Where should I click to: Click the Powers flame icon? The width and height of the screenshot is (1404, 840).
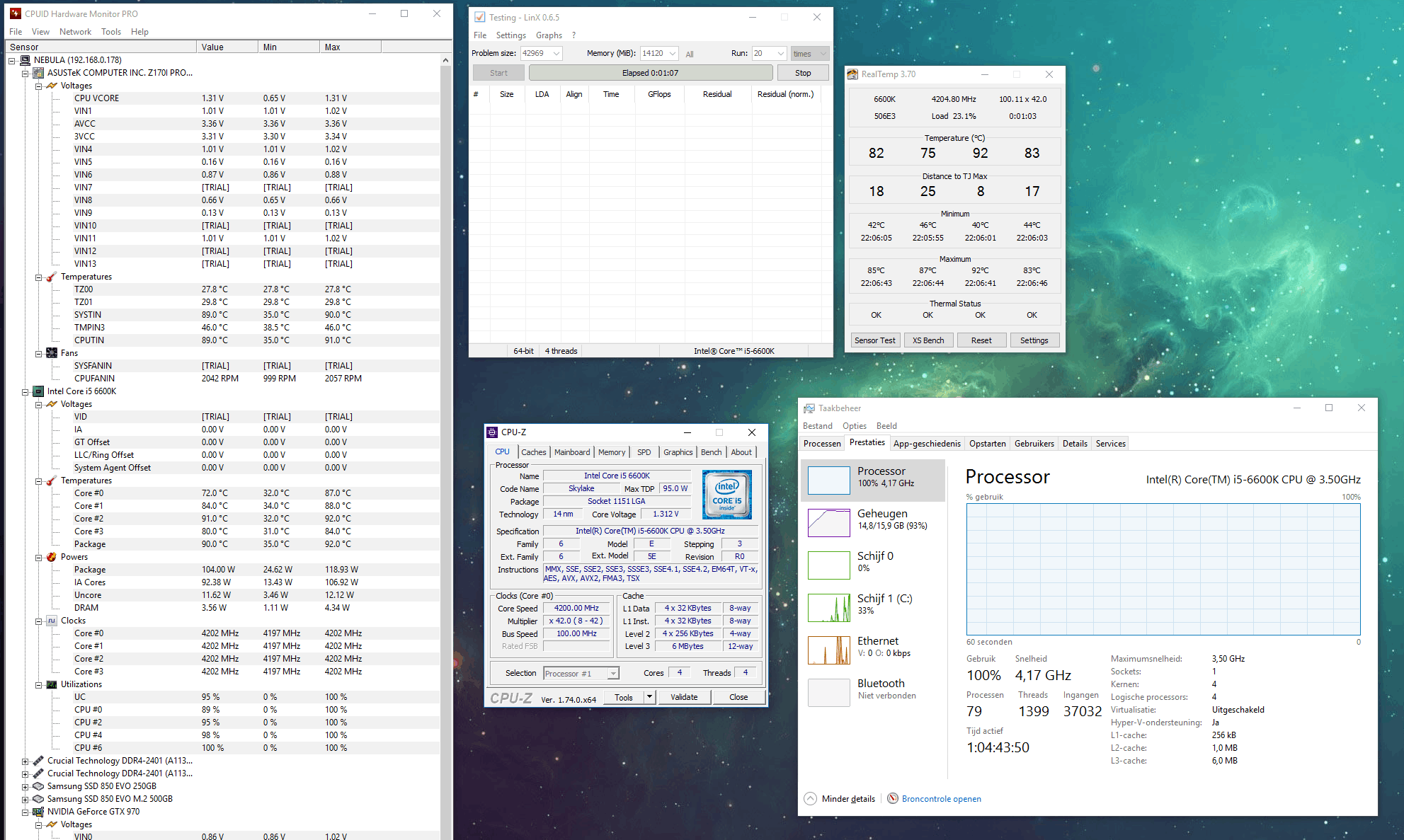pos(52,557)
